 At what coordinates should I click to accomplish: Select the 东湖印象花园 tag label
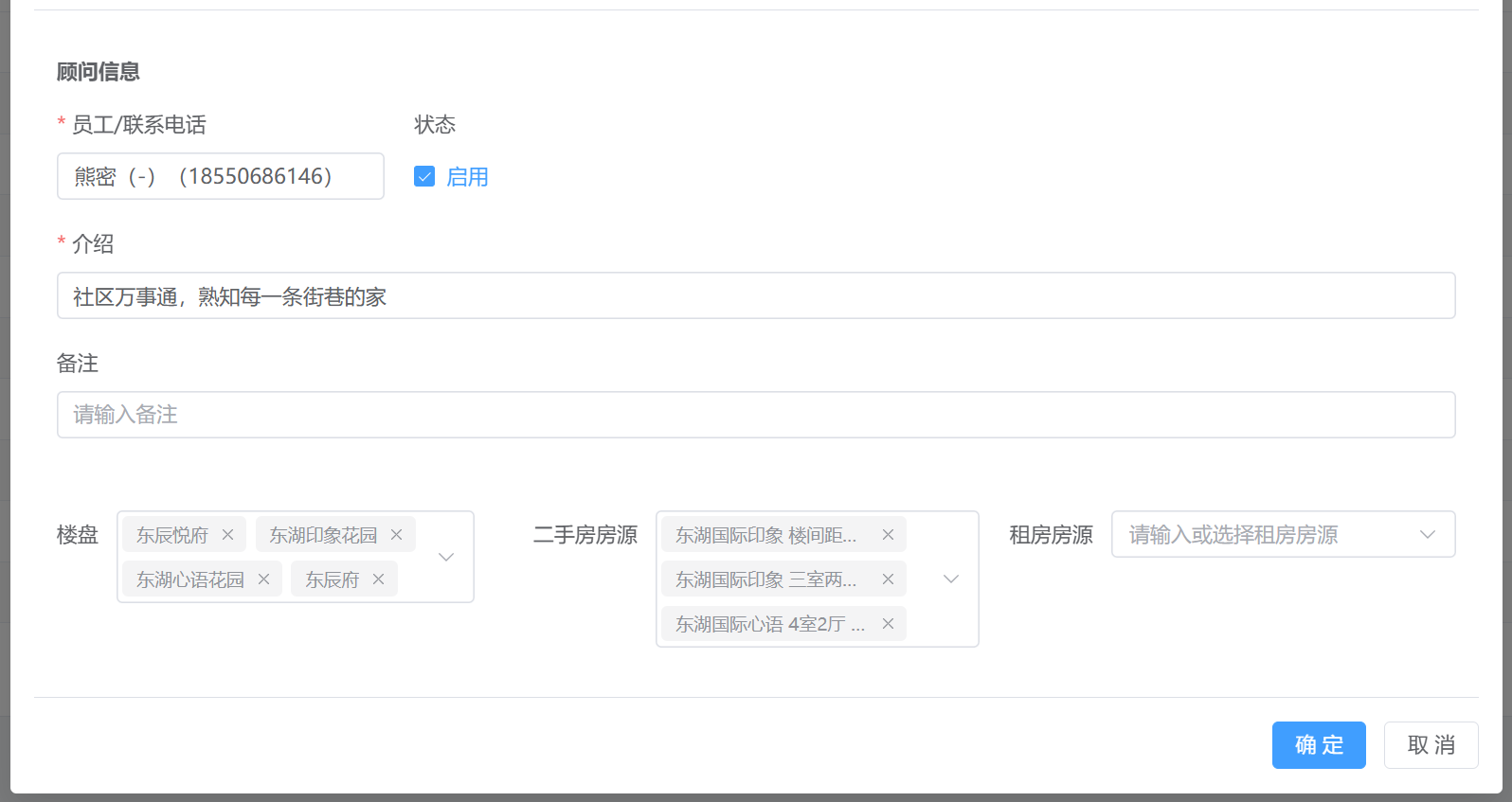point(323,535)
